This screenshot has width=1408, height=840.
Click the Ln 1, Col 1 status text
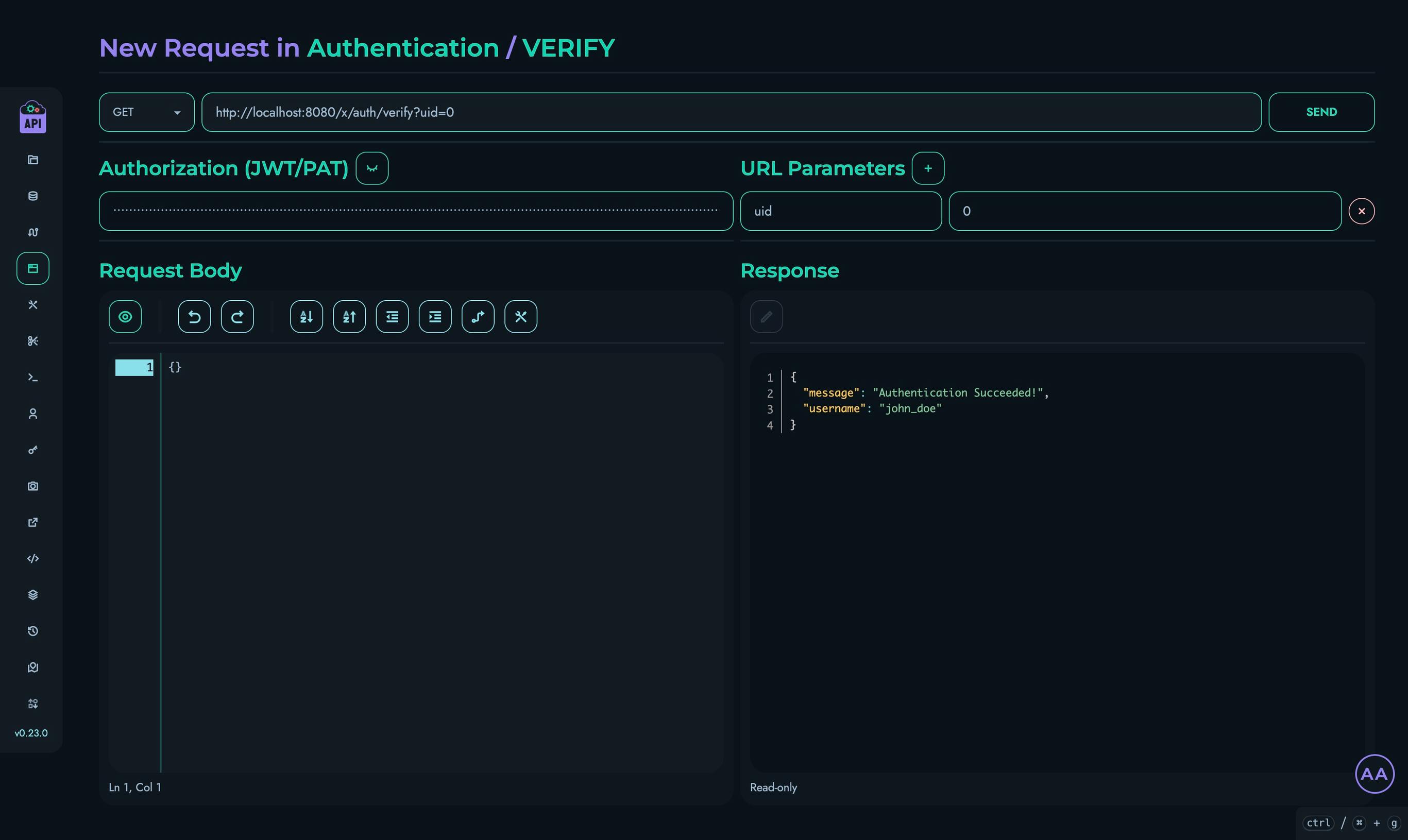(x=135, y=787)
